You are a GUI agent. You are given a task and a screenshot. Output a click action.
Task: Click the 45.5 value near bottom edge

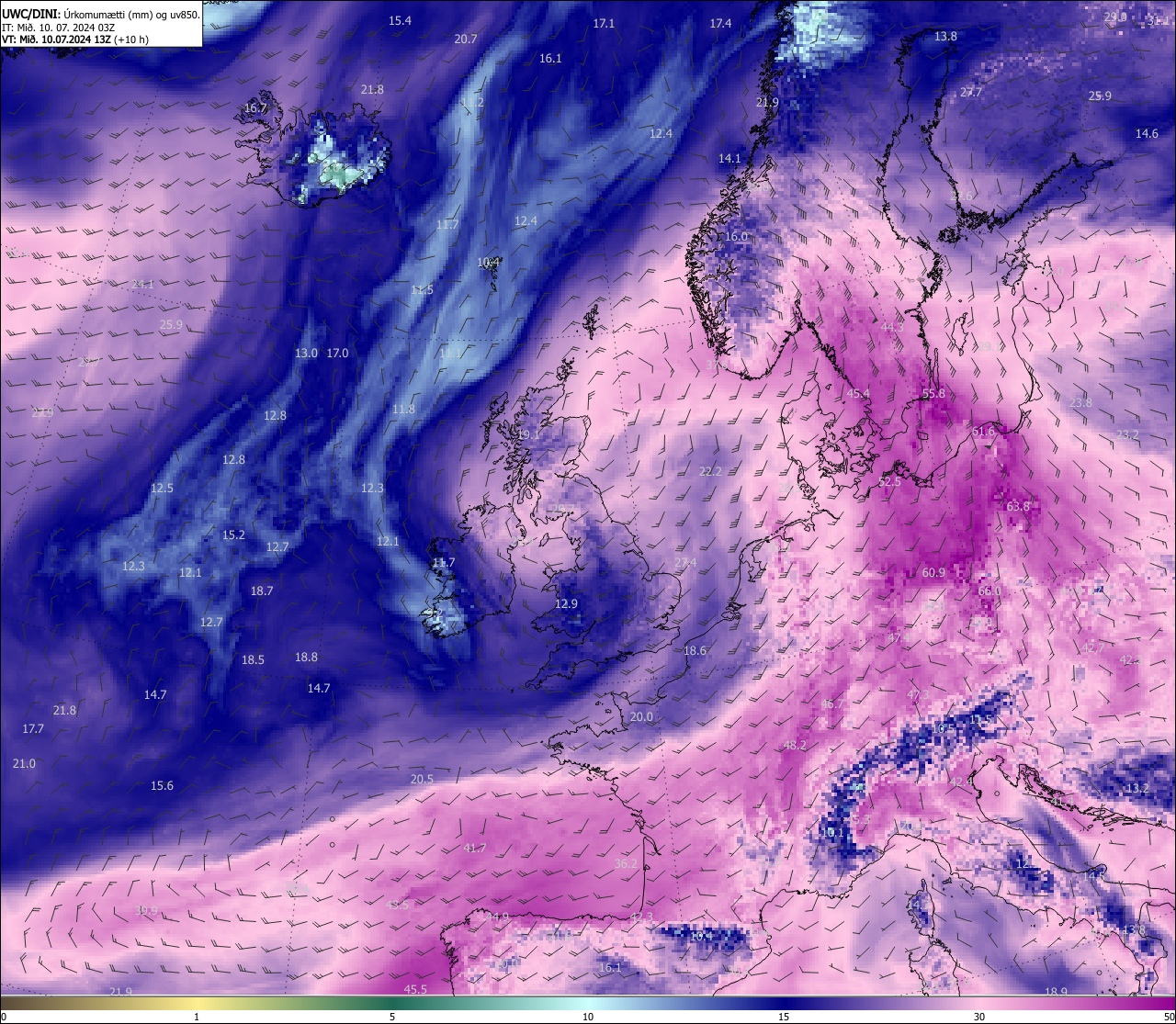(x=415, y=989)
